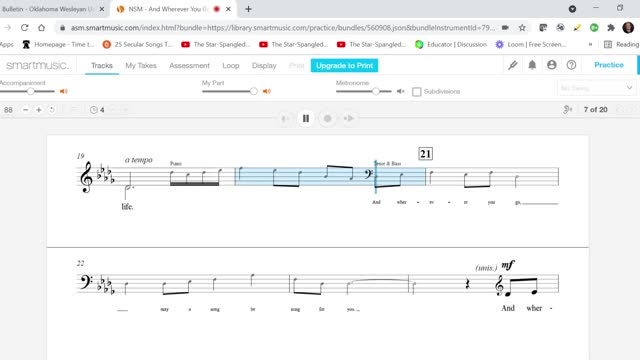This screenshot has width=640, height=360.
Task: Decrease tempo with the minus button
Action: [x=25, y=110]
